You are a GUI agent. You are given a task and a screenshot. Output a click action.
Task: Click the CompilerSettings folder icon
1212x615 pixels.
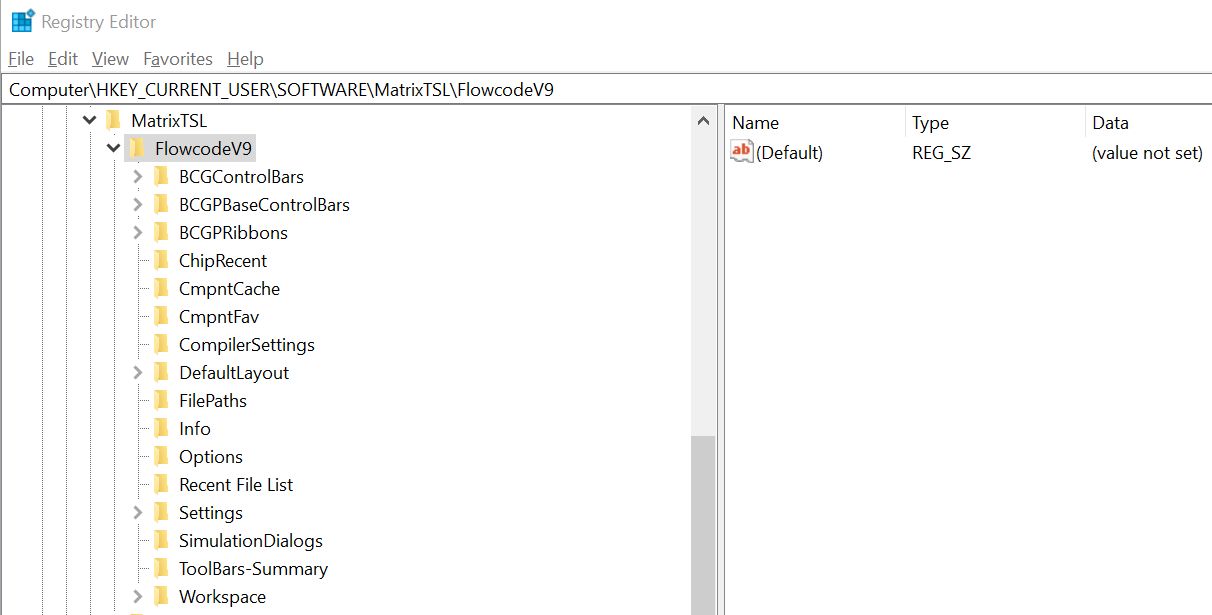[x=162, y=345]
